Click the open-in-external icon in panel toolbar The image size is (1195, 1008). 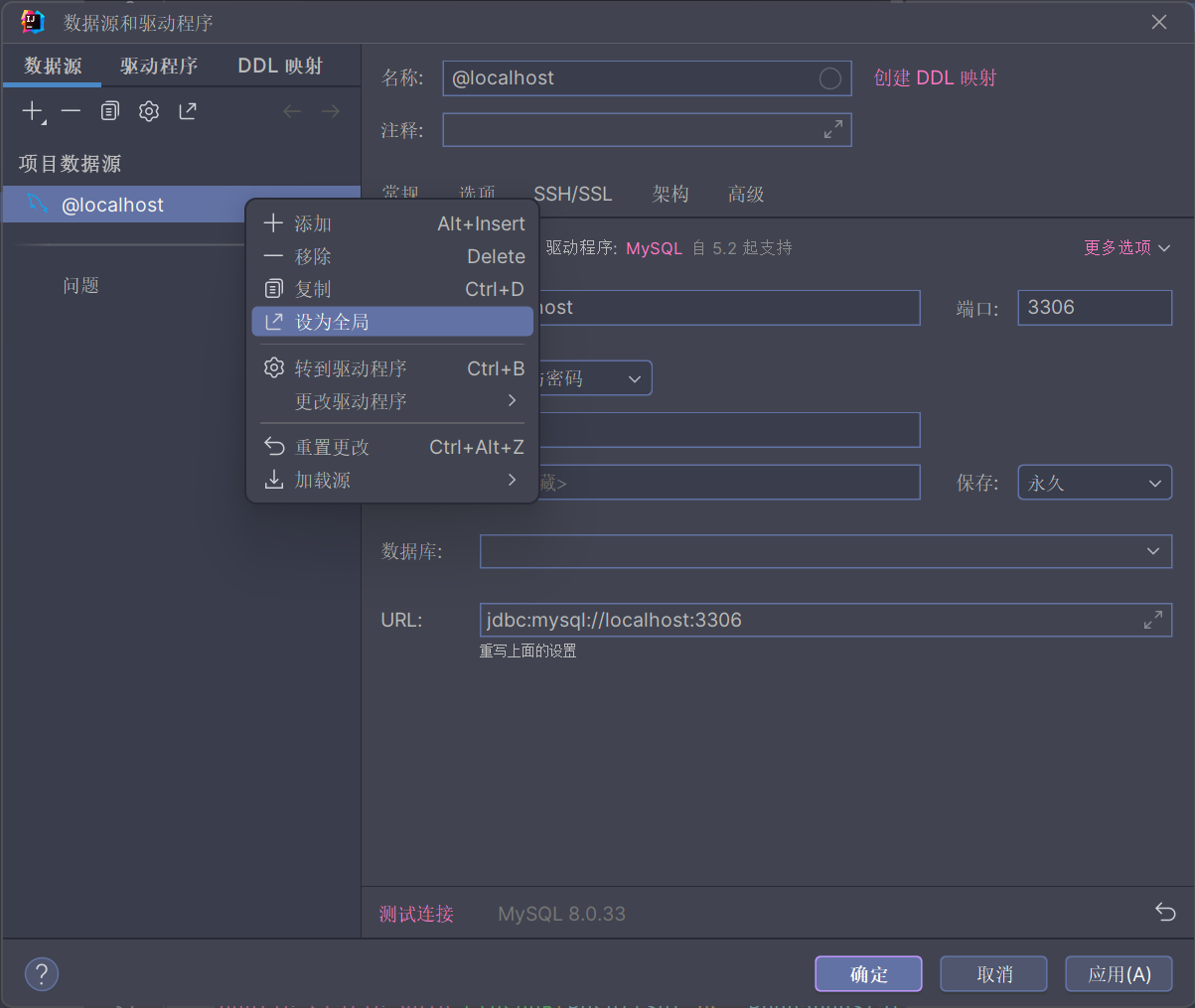187,110
